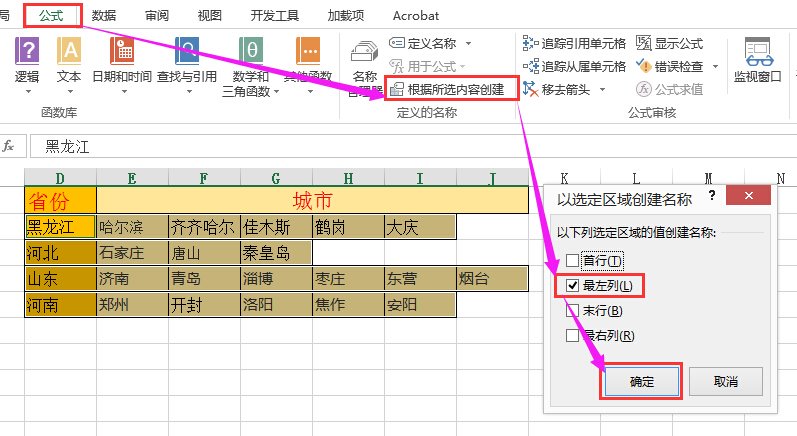Expand the Text (文本) dropdown arrow
The height and width of the screenshot is (436, 797).
click(70, 91)
